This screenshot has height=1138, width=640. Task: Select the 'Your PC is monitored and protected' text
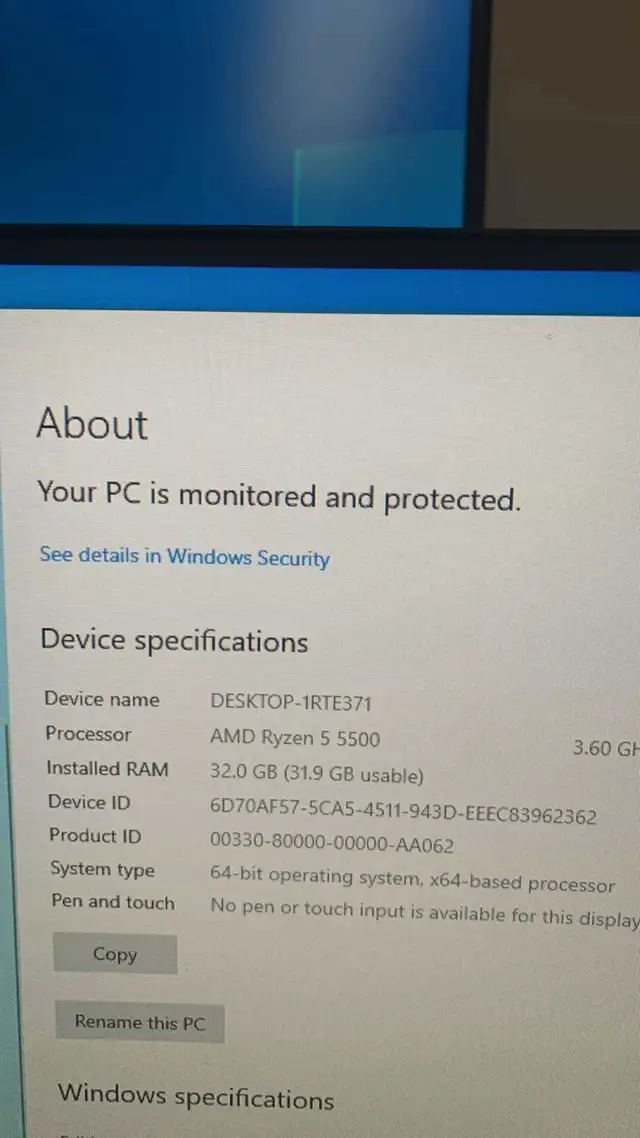(279, 496)
